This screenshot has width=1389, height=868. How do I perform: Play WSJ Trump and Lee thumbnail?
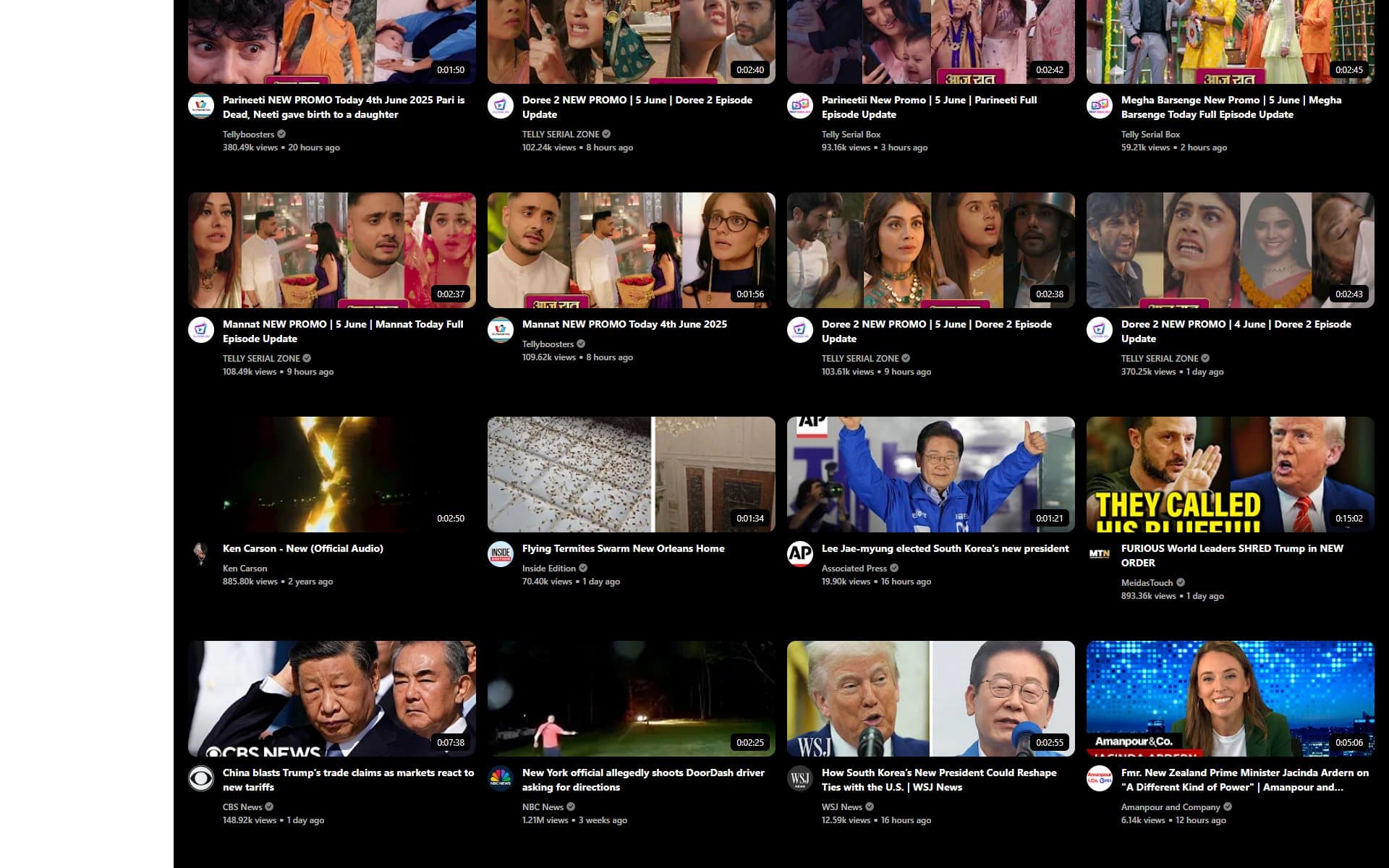[x=931, y=699]
